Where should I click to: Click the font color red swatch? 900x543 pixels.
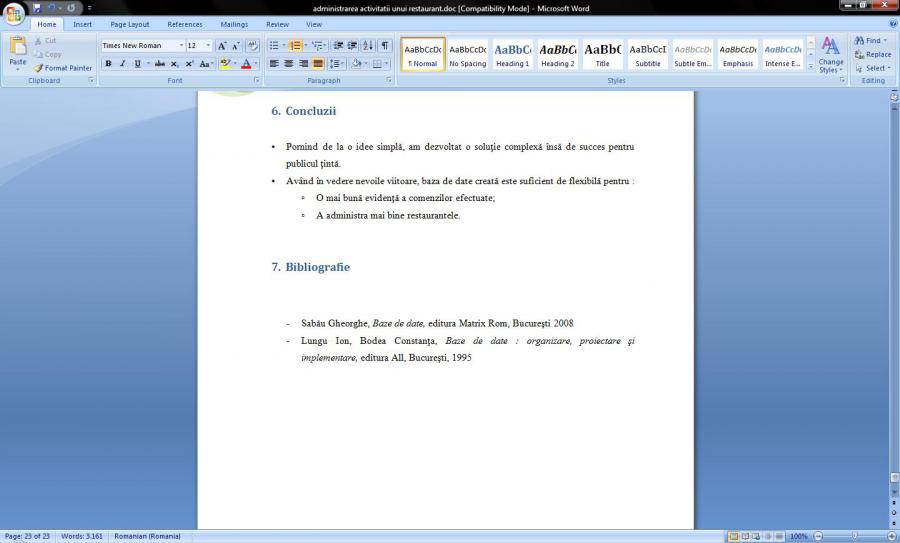pyautogui.click(x=245, y=64)
